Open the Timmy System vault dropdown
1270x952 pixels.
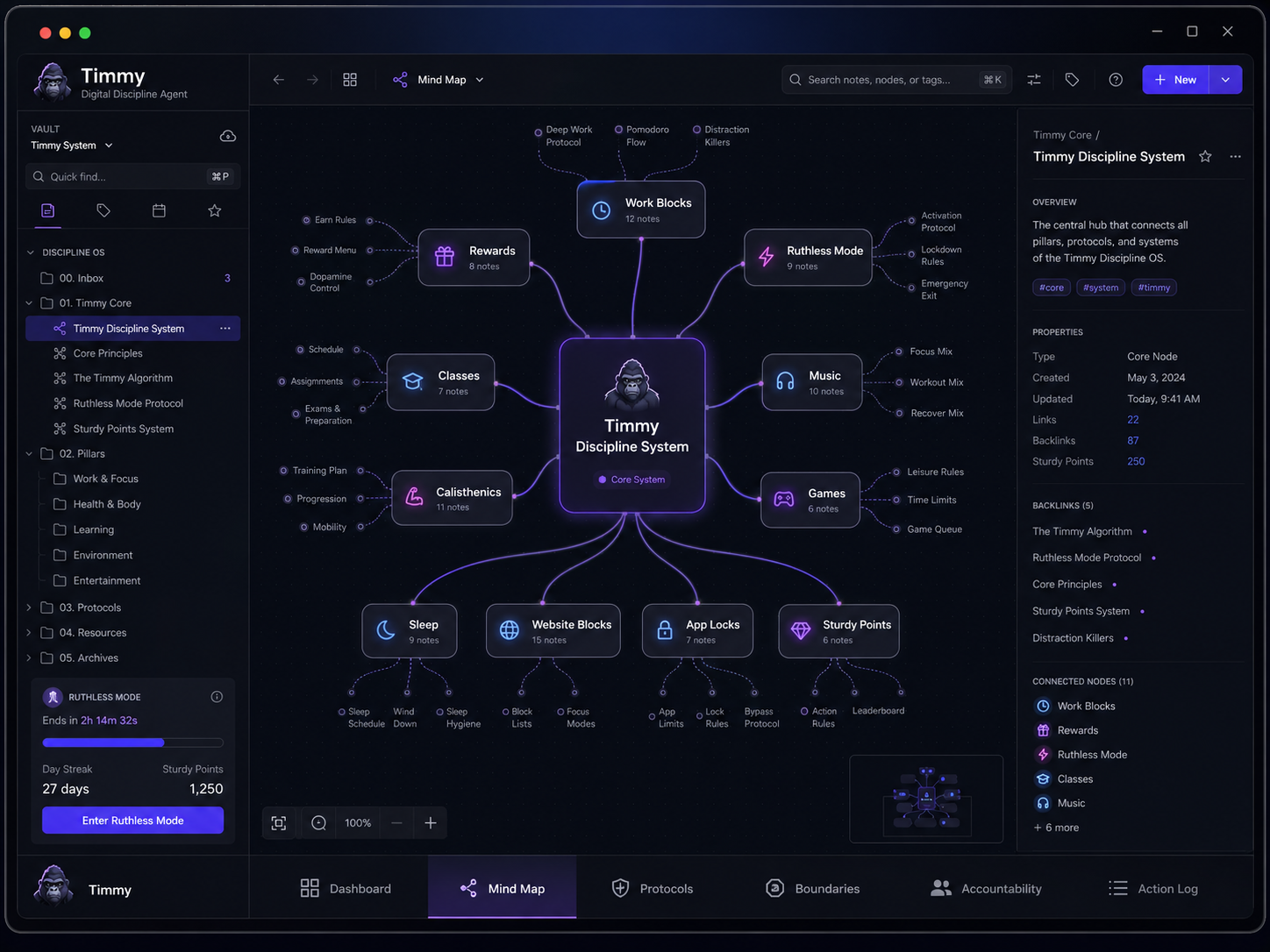(x=72, y=146)
